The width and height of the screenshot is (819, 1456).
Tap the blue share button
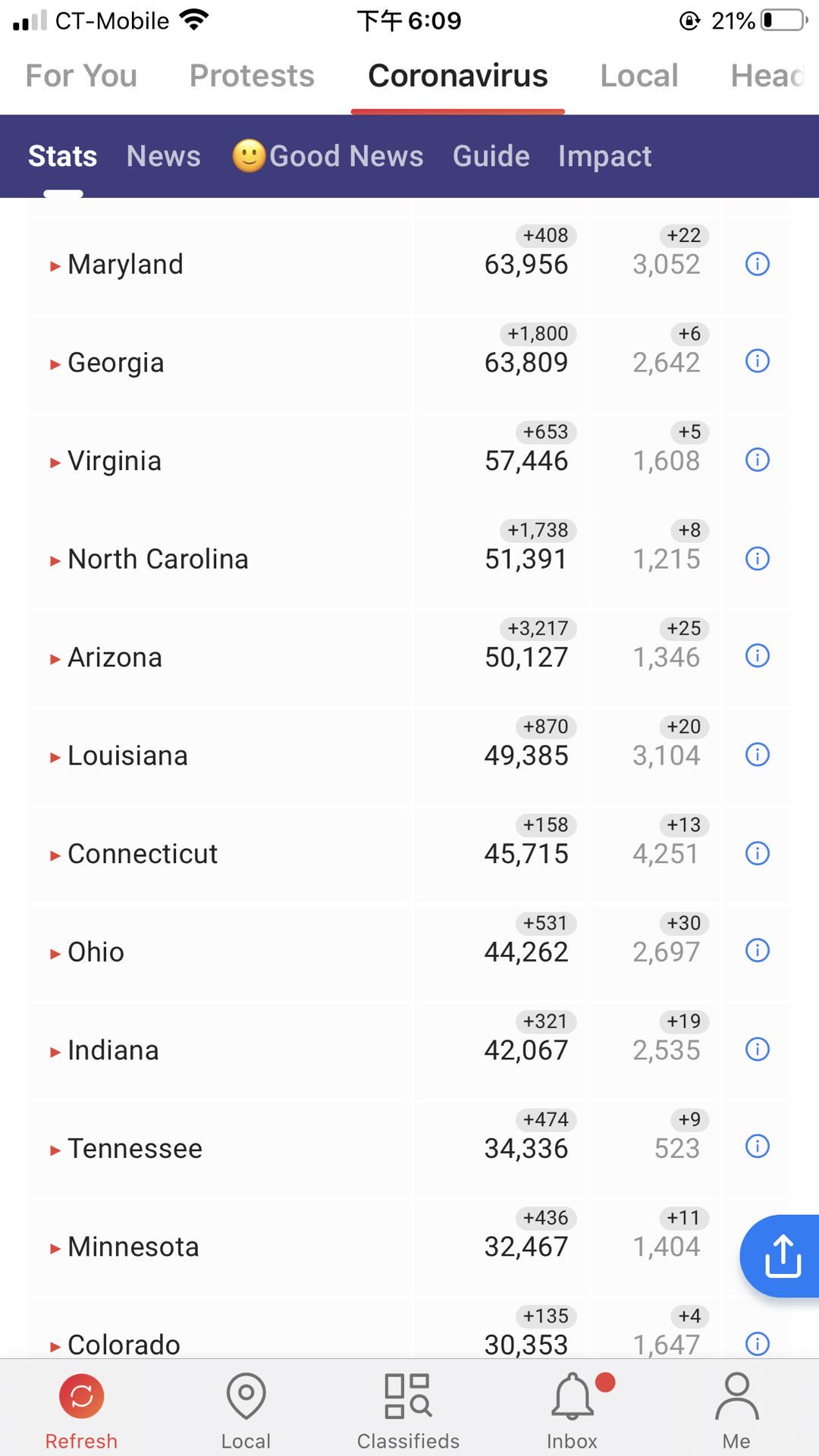click(x=781, y=1256)
